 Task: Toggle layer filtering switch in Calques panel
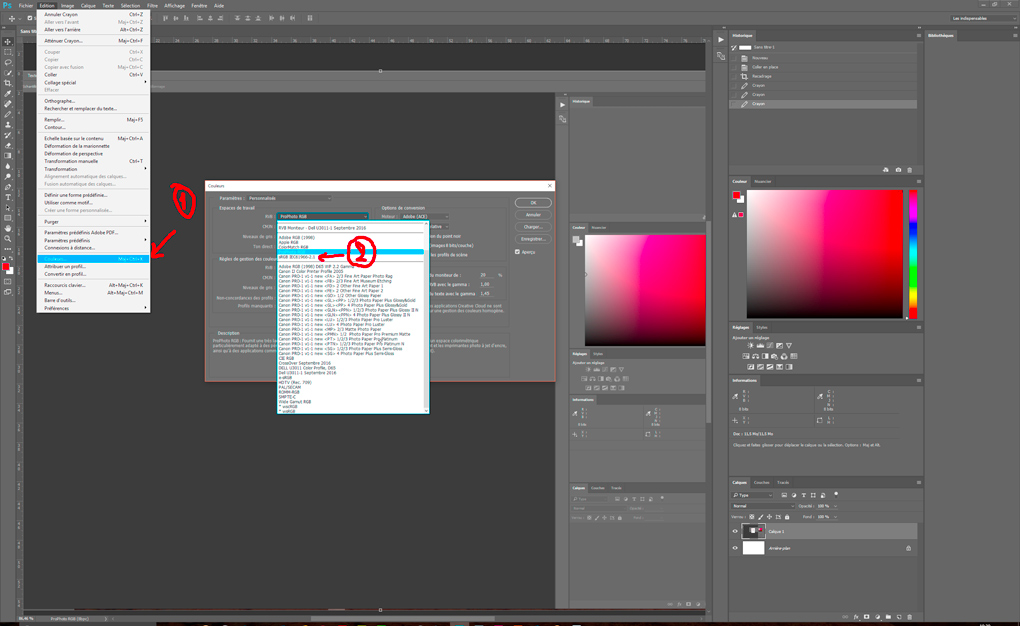pos(837,495)
